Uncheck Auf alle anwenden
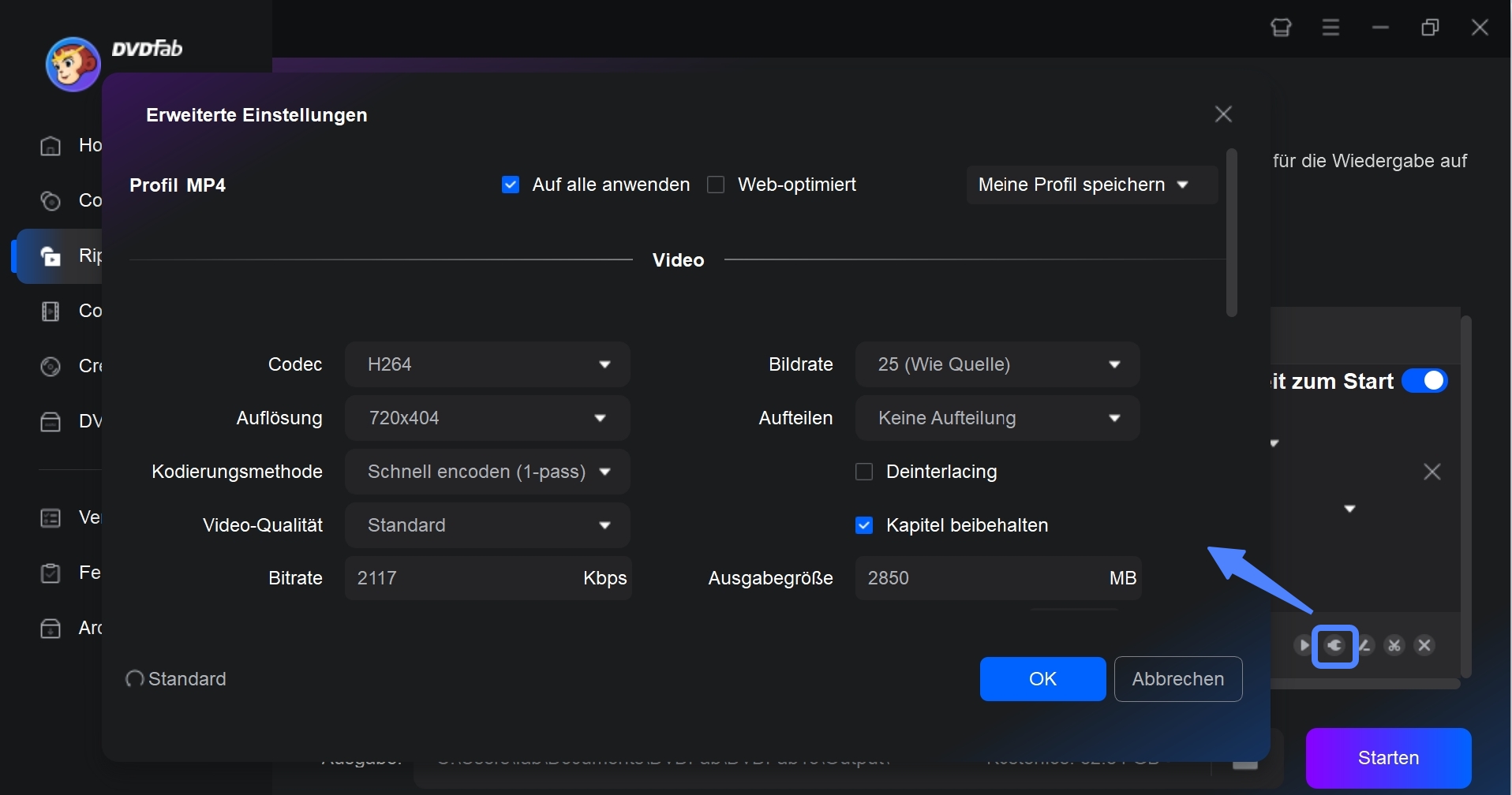This screenshot has height=795, width=1512. pos(511,184)
